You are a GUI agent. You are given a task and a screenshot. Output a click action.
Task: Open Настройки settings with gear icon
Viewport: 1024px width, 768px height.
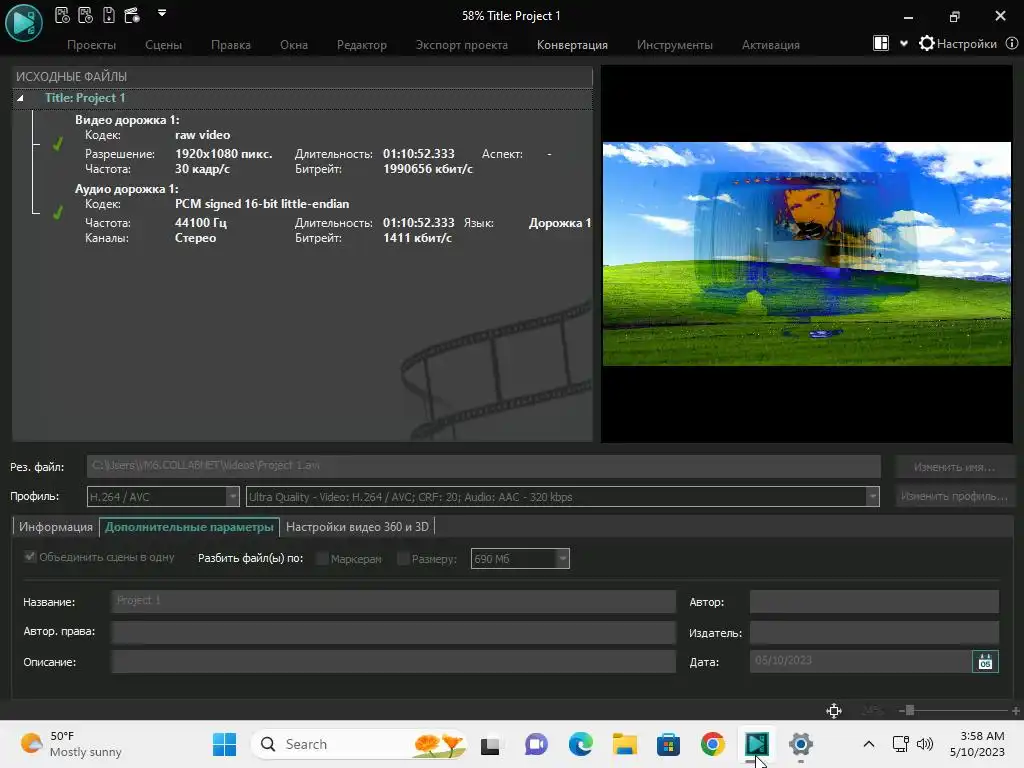tap(958, 44)
